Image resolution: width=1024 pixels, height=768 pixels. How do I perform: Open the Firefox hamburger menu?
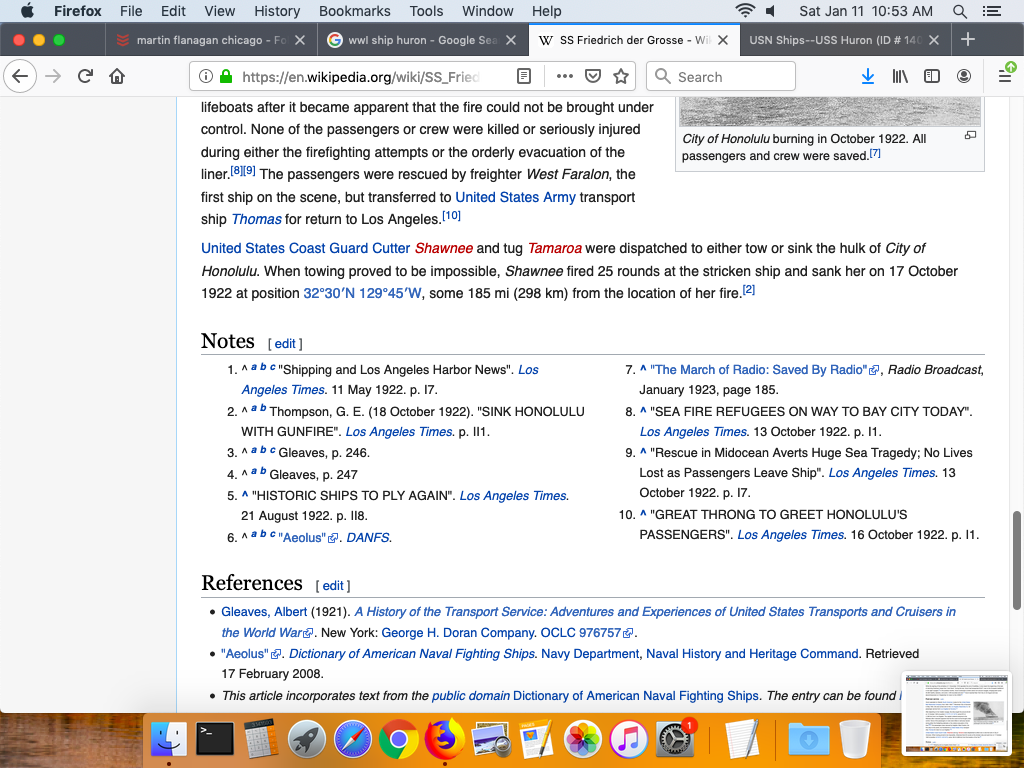coord(1005,77)
